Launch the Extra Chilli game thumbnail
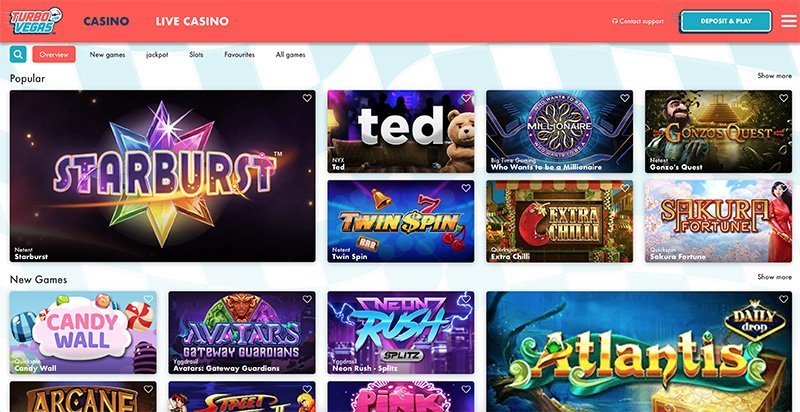The width and height of the screenshot is (800, 412). point(559,221)
